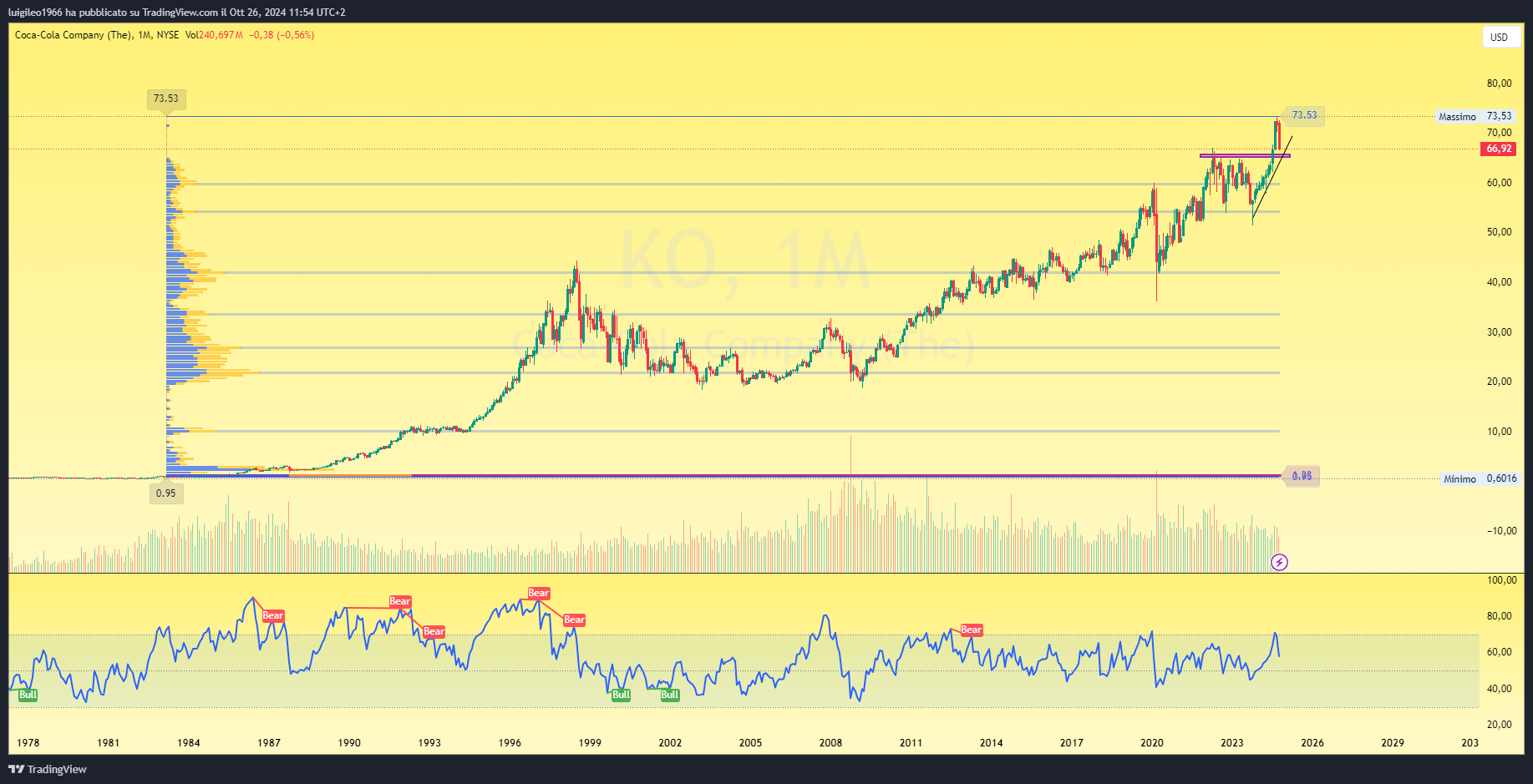
Task: Click the Vol 240,697M volume readout
Action: pos(214,35)
